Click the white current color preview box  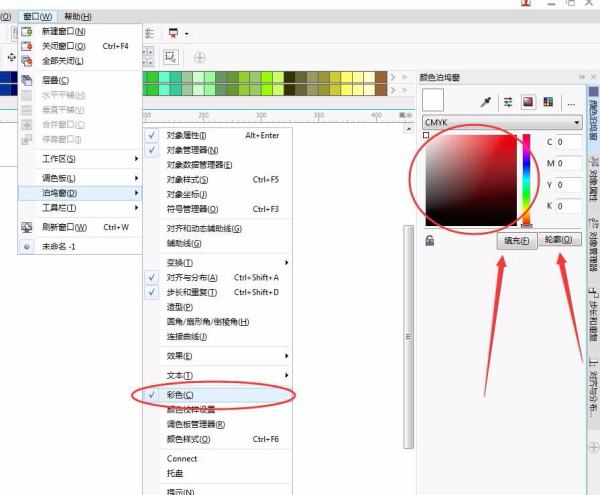click(433, 100)
